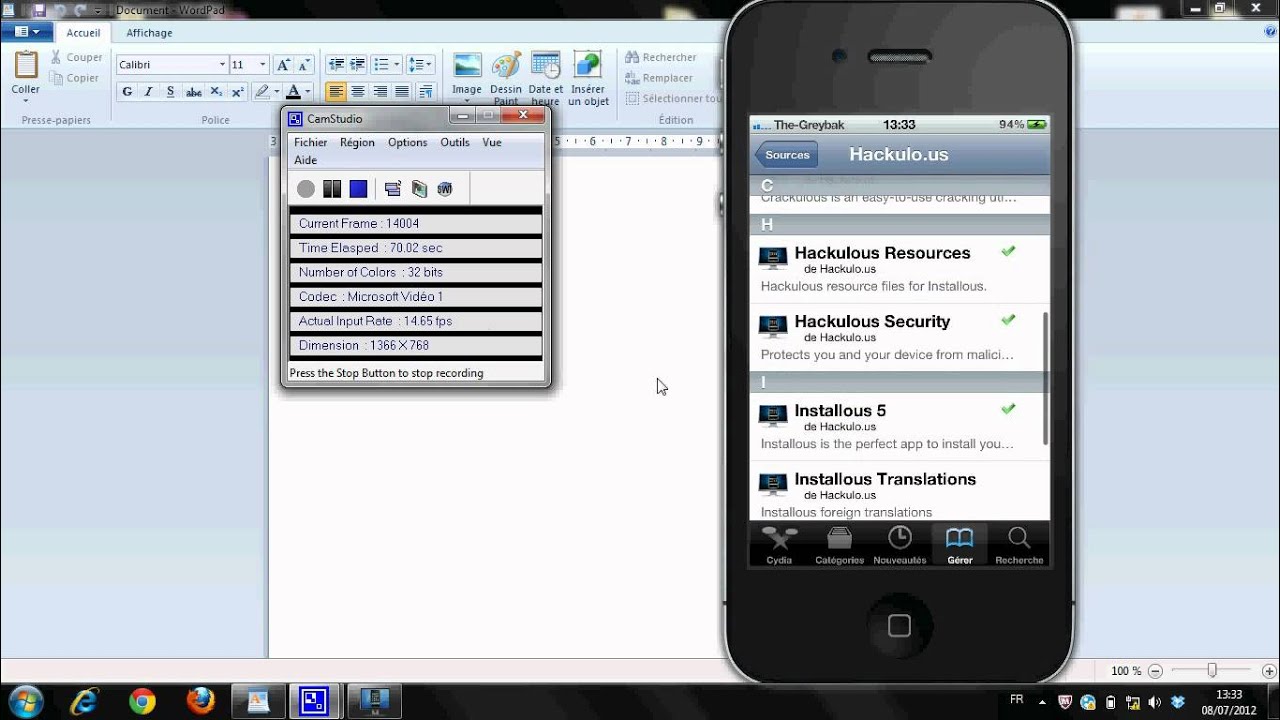Image resolution: width=1280 pixels, height=720 pixels.
Task: Toggle strikethrough (abc) formatting
Action: (194, 92)
